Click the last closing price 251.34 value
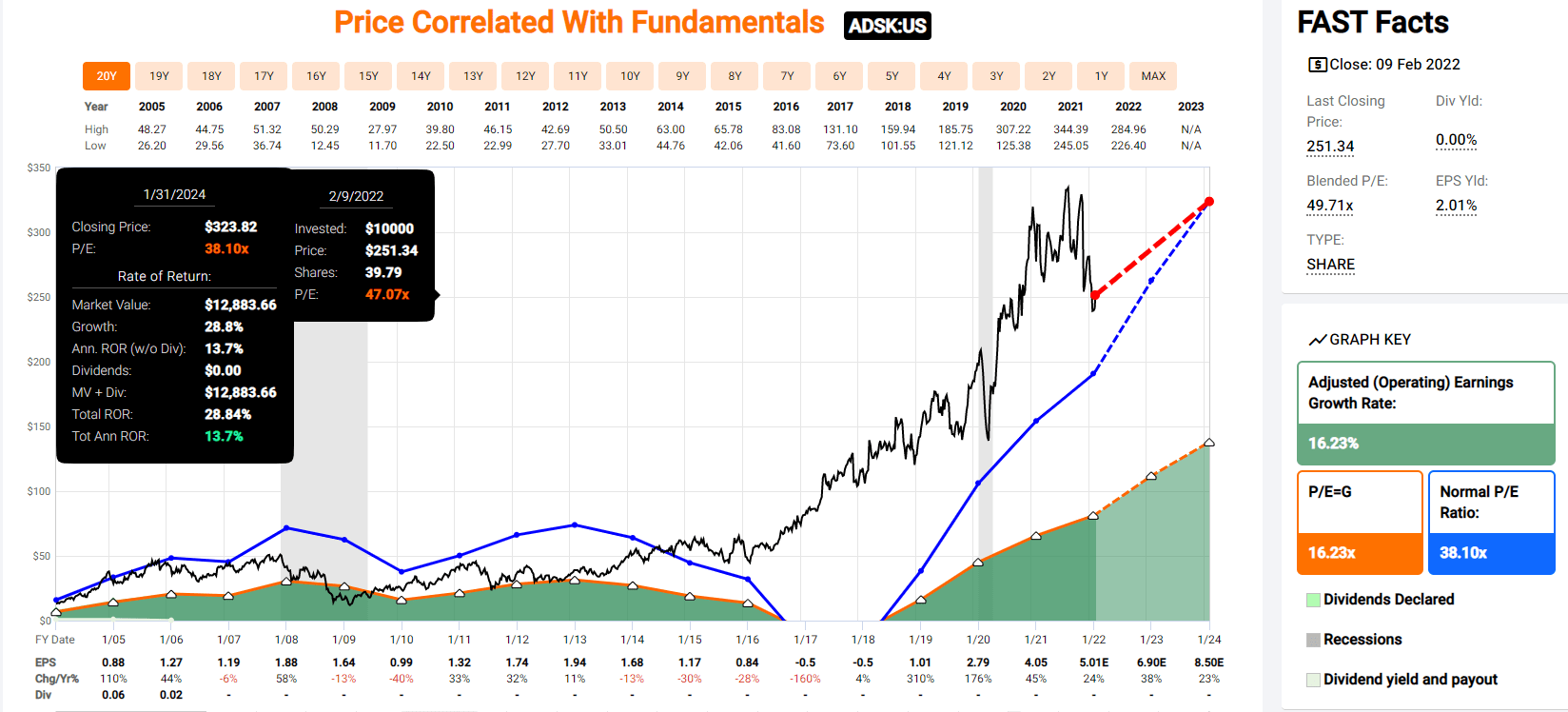The width and height of the screenshot is (1568, 712). (1330, 147)
